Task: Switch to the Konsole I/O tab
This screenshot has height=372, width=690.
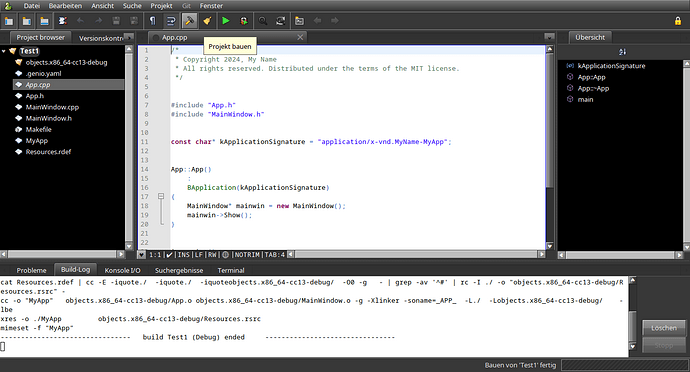Action: pyautogui.click(x=122, y=270)
